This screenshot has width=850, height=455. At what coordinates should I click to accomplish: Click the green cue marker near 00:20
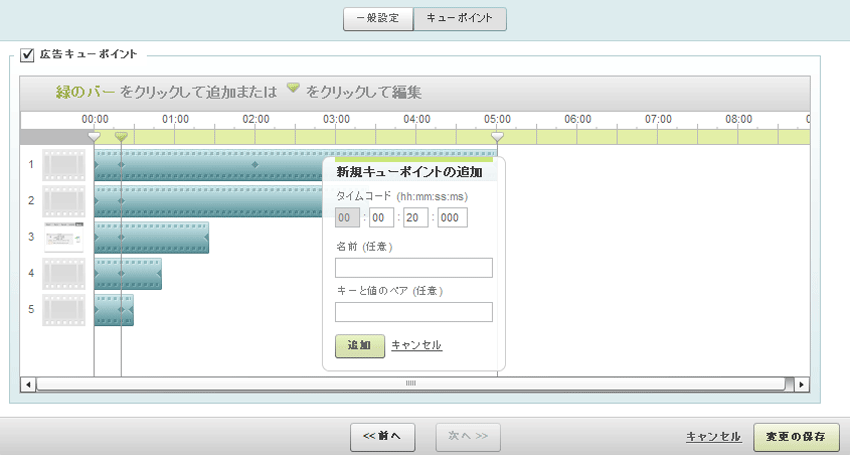[121, 136]
